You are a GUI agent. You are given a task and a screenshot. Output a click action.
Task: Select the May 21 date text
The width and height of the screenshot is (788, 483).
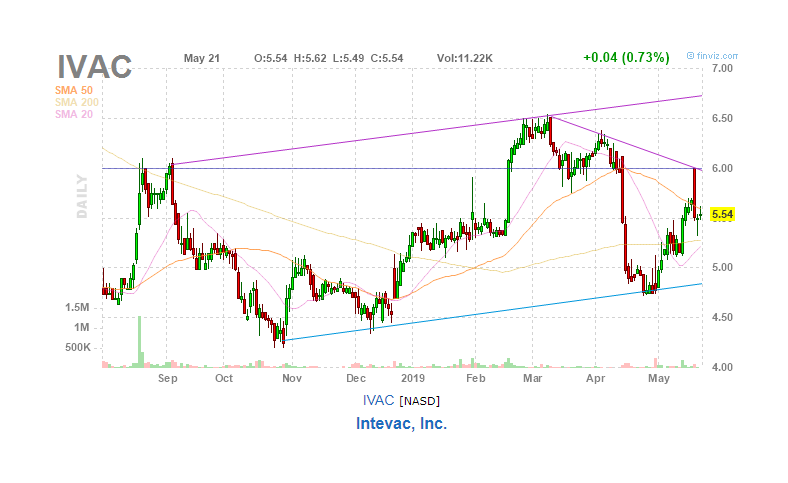(x=202, y=58)
